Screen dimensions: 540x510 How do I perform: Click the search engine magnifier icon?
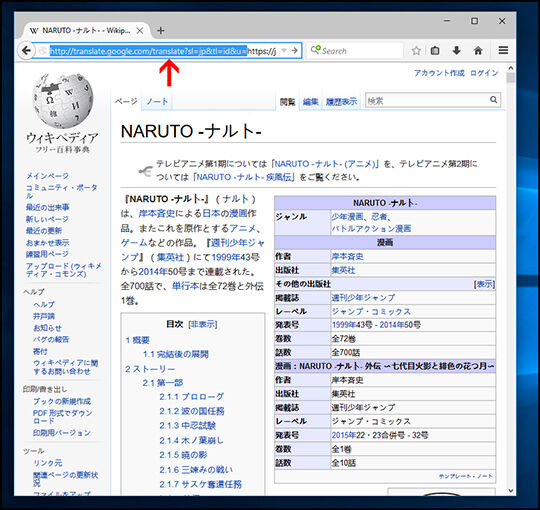pos(315,50)
